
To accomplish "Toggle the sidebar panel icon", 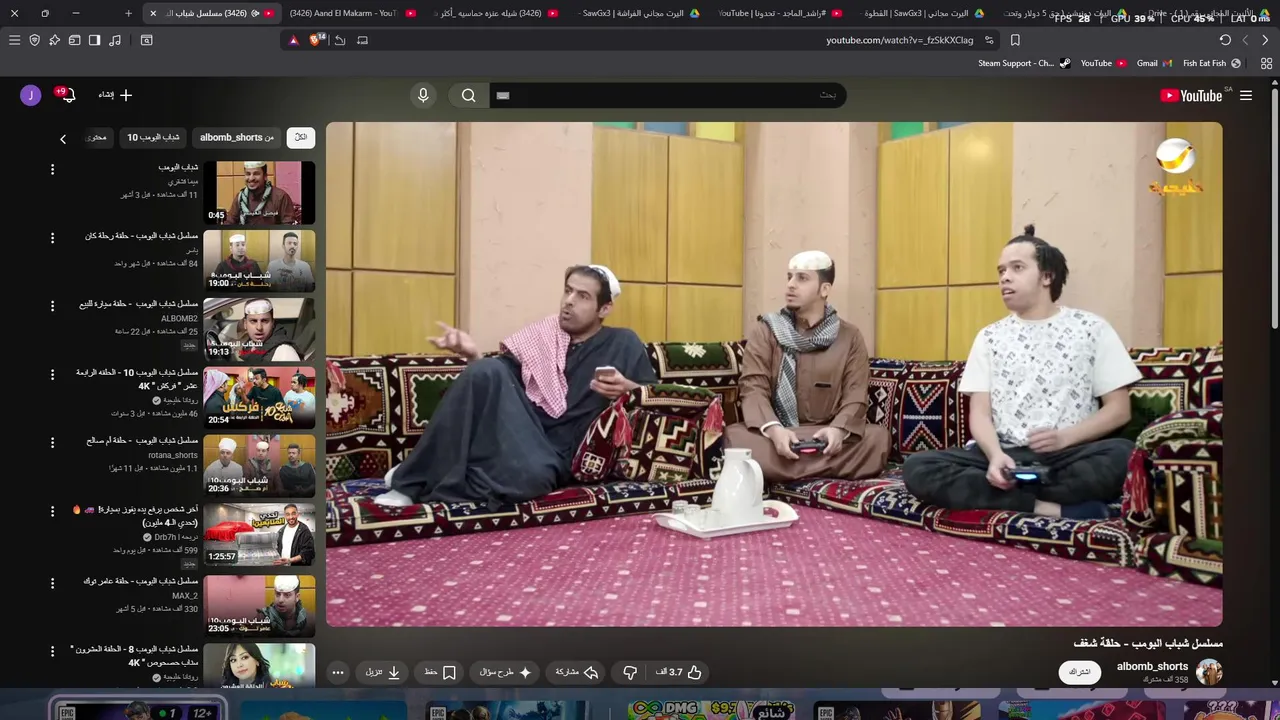I will pyautogui.click(x=94, y=40).
